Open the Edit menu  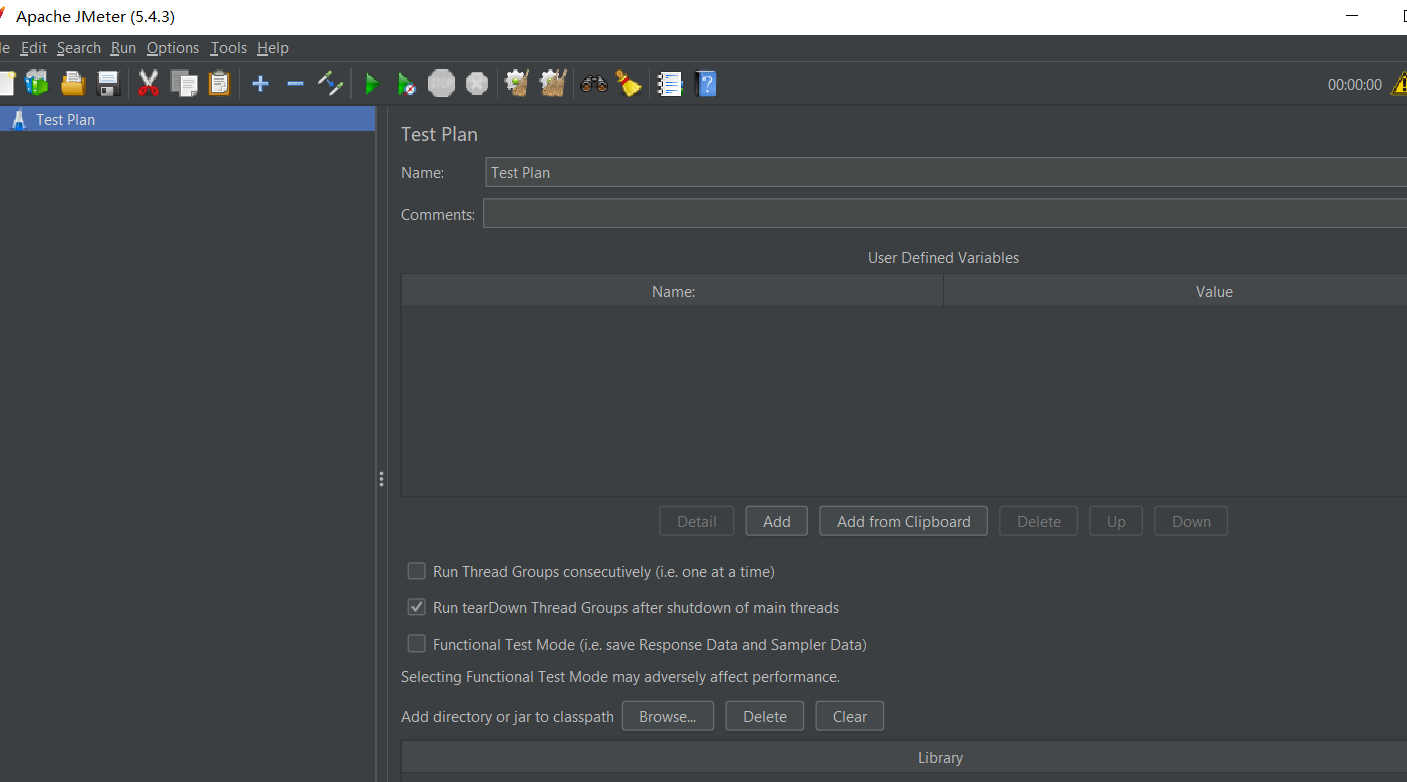tap(34, 48)
